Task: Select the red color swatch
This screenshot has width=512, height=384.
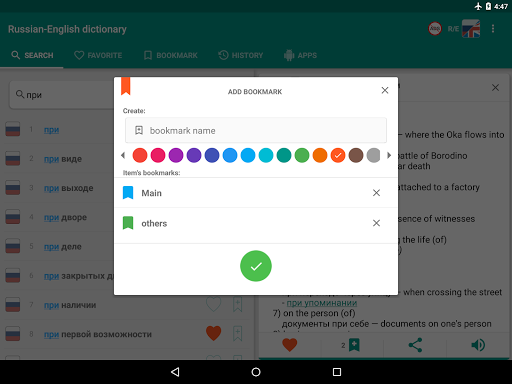Action: (140, 155)
